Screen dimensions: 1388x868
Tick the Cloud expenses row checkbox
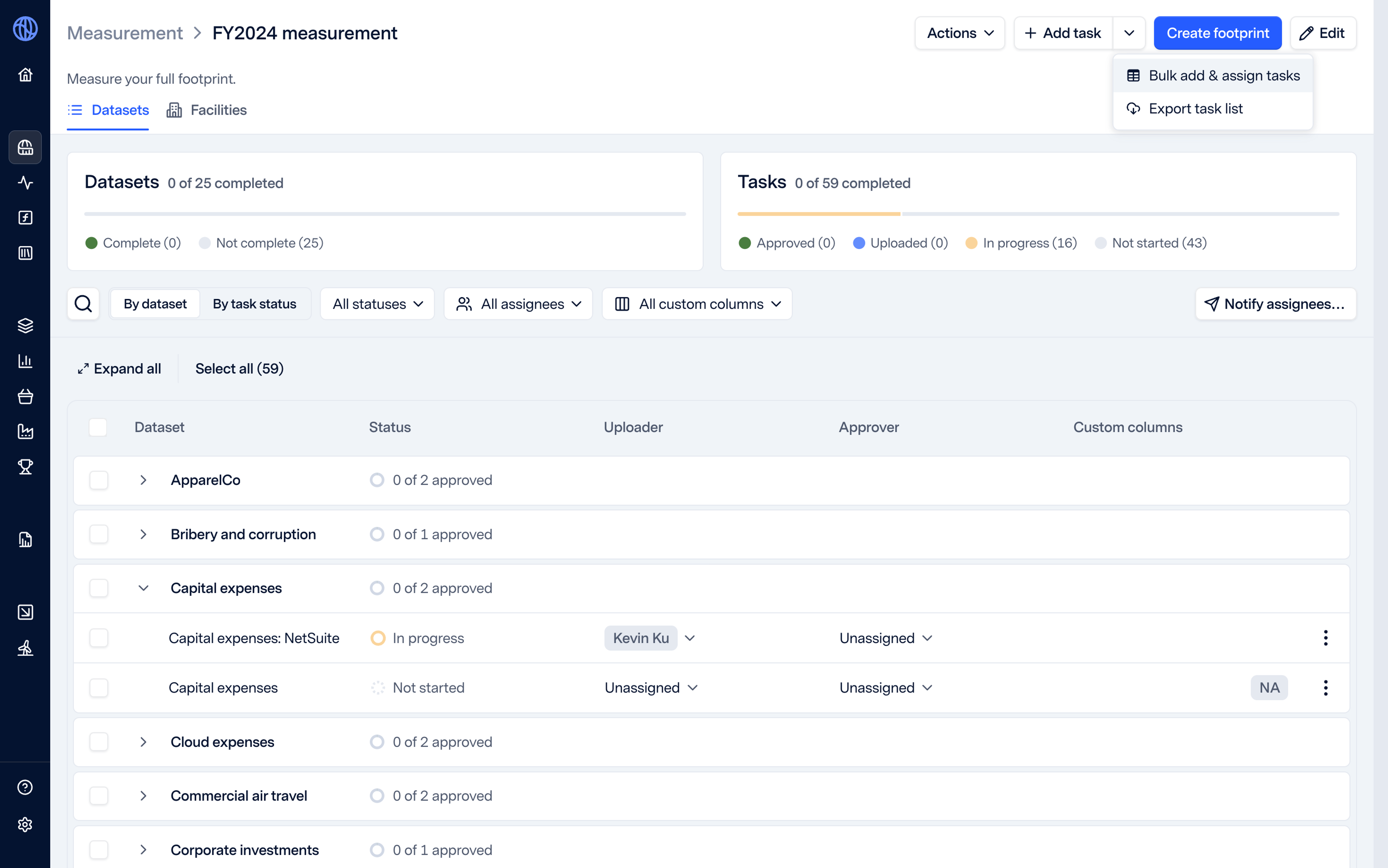pos(99,742)
